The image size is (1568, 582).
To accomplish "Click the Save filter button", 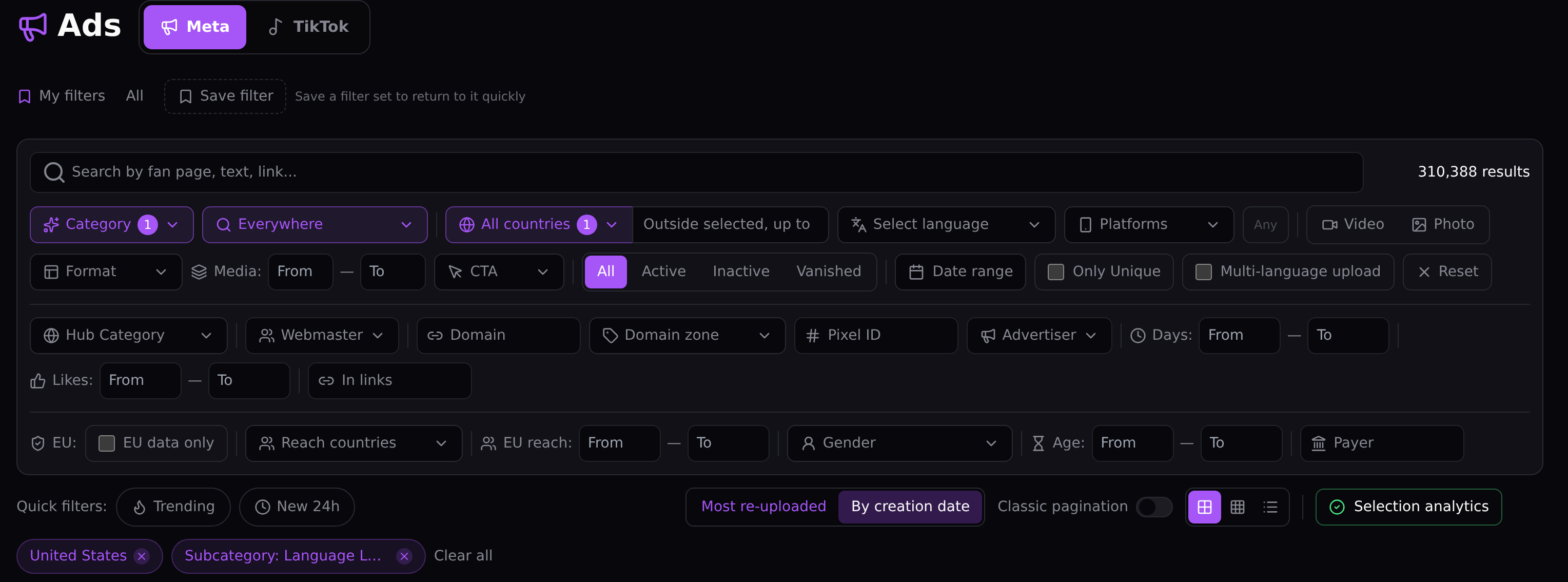I will (x=225, y=96).
